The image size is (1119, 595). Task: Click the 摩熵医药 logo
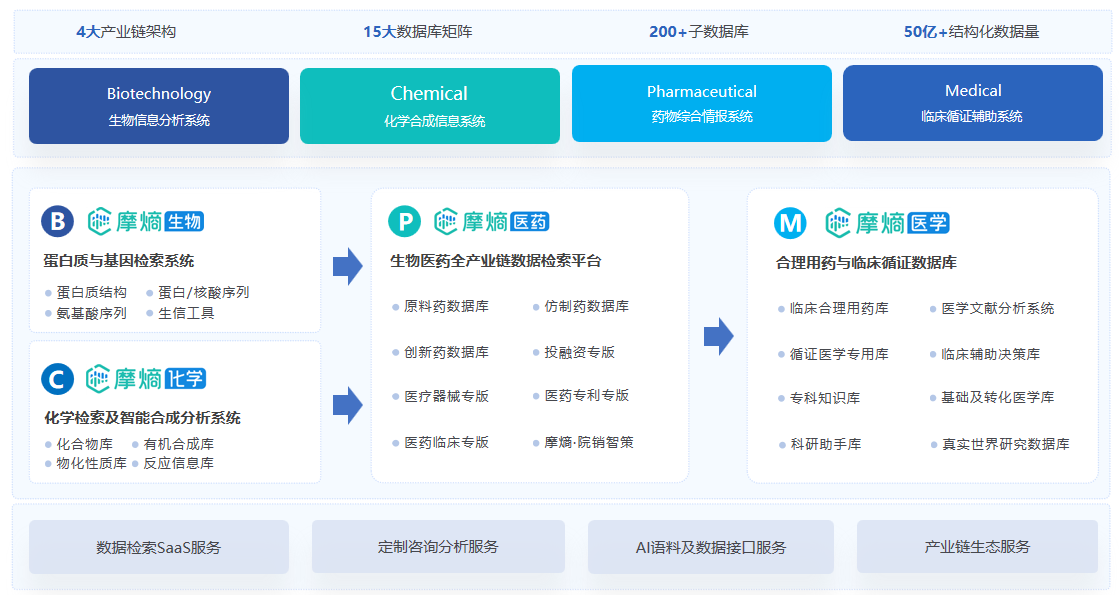pos(491,222)
